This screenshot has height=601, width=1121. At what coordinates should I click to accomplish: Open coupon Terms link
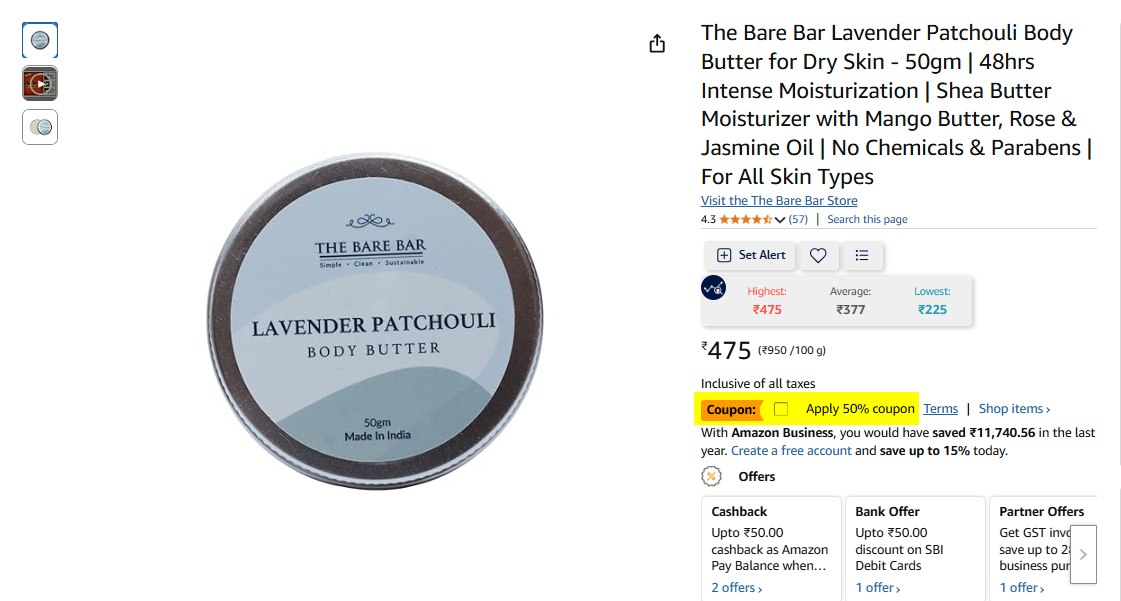[940, 409]
